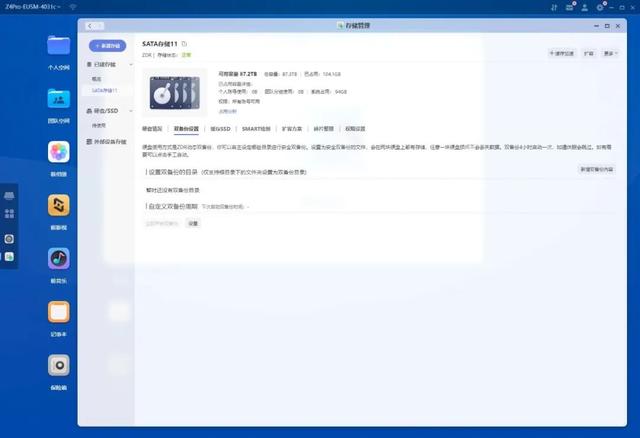The width and height of the screenshot is (640, 438).
Task: Open the message notifications icon in top bar
Action: [569, 7]
